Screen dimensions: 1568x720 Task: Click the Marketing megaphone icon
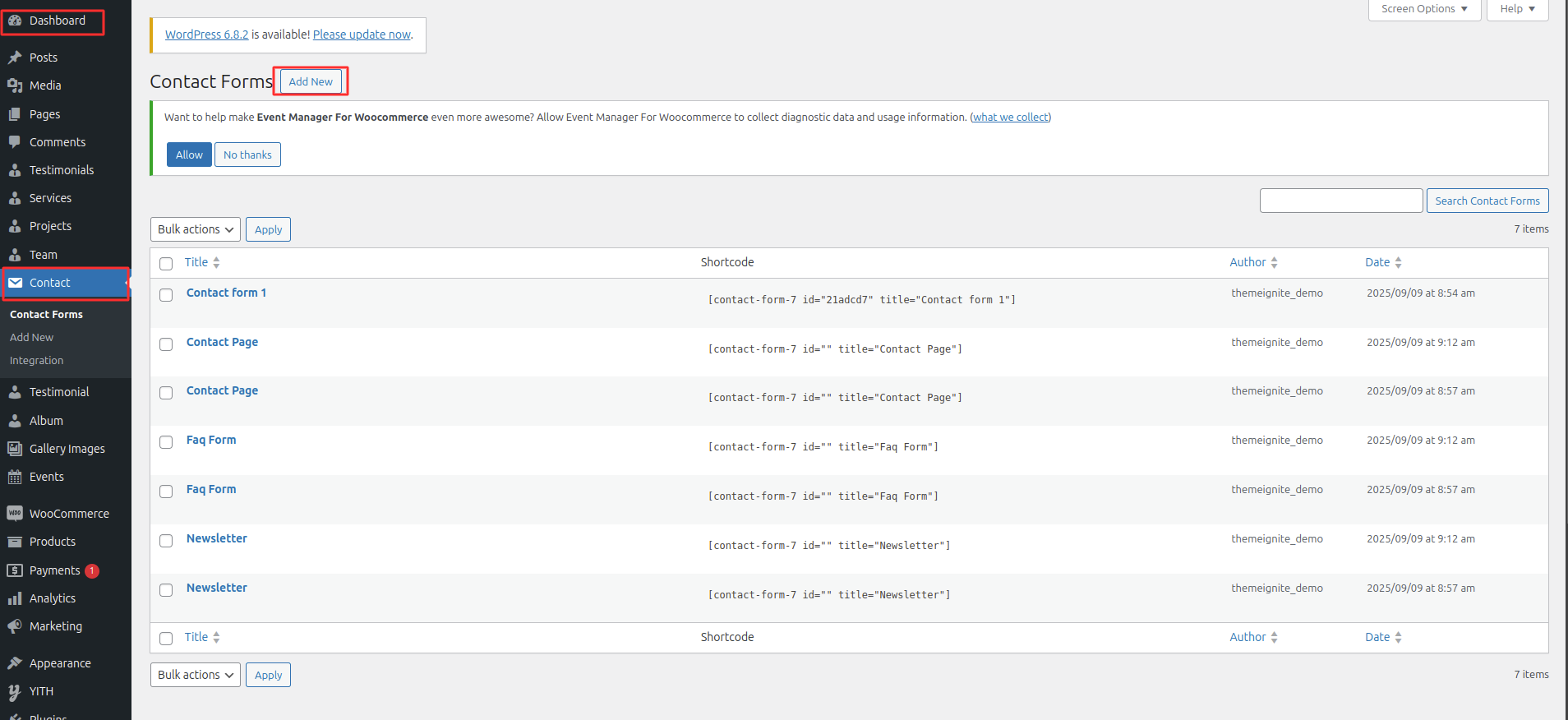pos(15,626)
